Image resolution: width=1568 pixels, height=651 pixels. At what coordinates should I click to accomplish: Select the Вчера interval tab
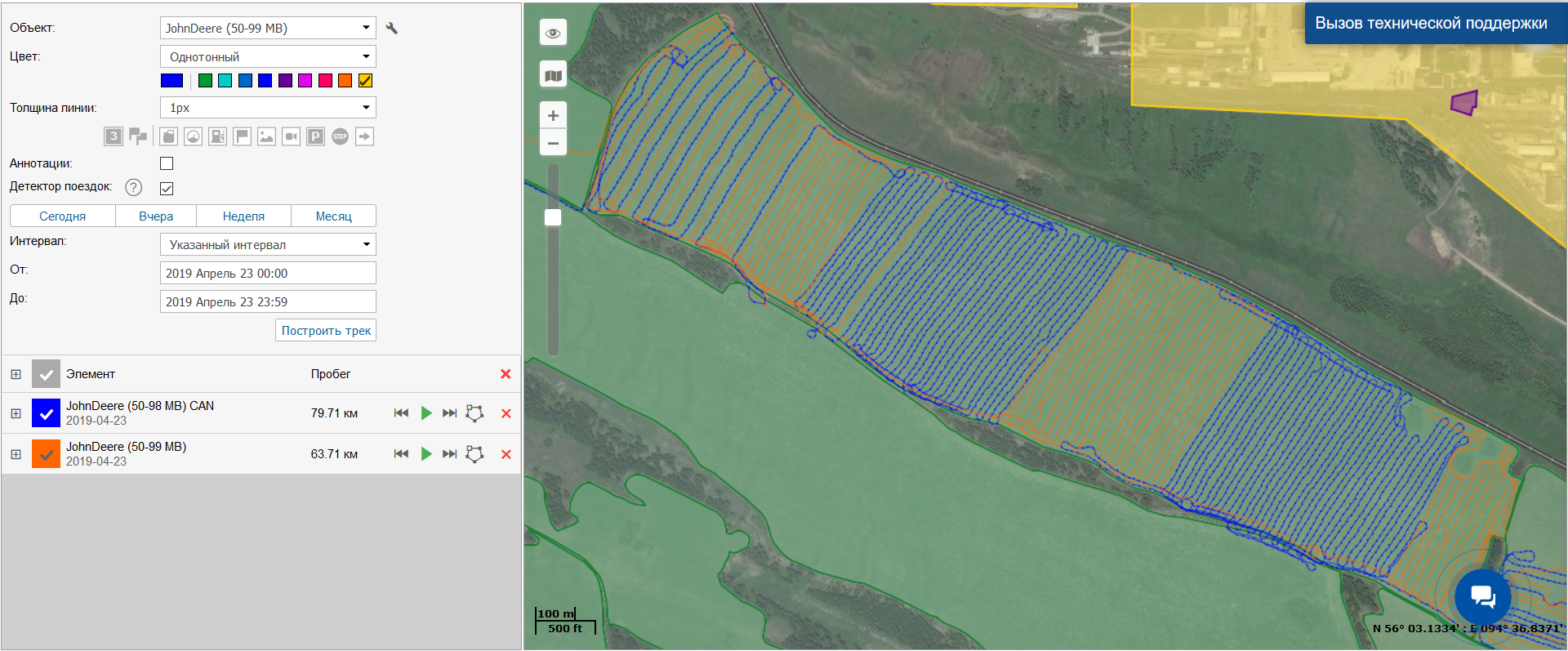pyautogui.click(x=156, y=216)
